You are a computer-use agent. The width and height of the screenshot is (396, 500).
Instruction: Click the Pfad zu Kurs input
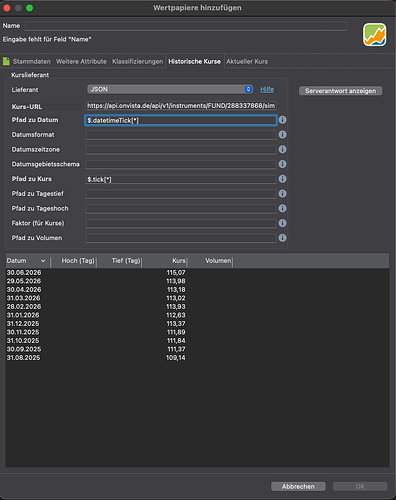tap(181, 179)
